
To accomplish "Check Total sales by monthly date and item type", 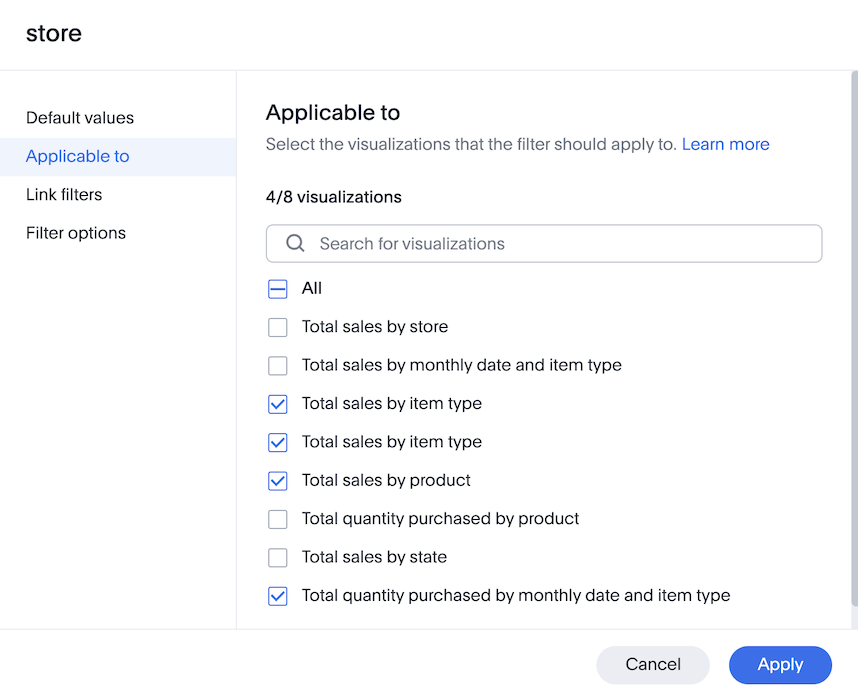I will pos(277,365).
